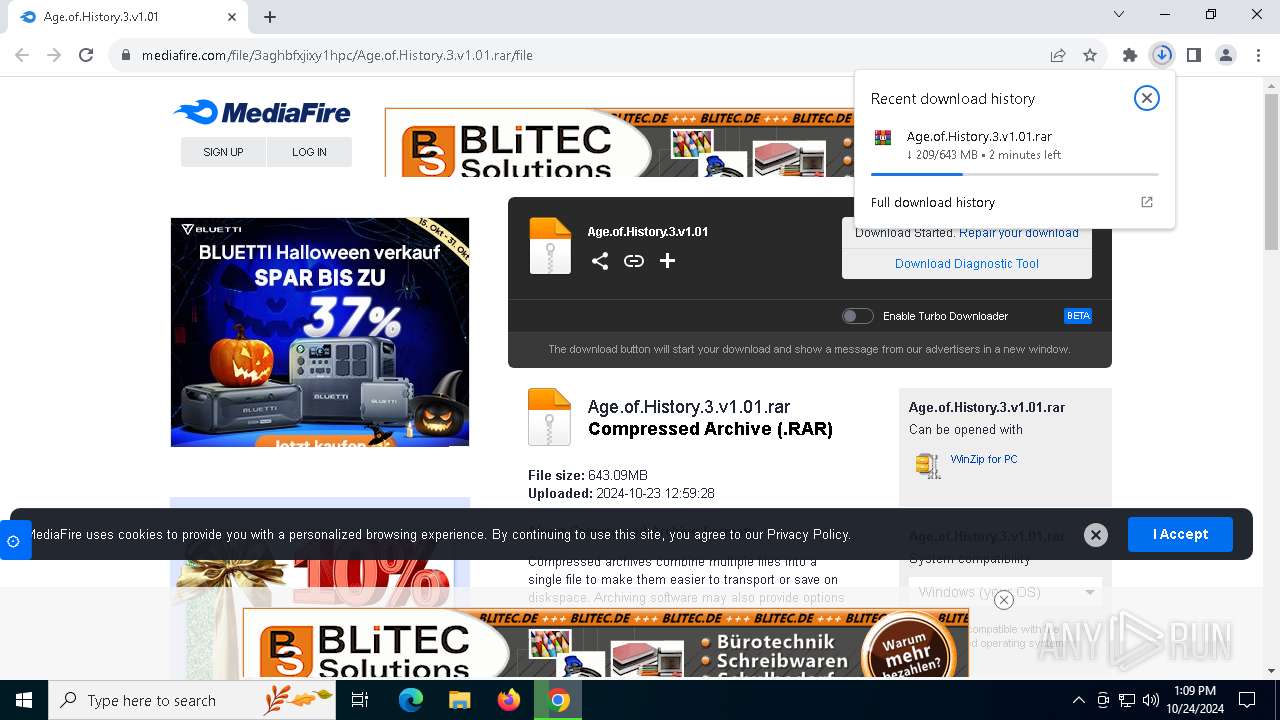Reload the page
This screenshot has height=720, width=1280.
point(86,55)
